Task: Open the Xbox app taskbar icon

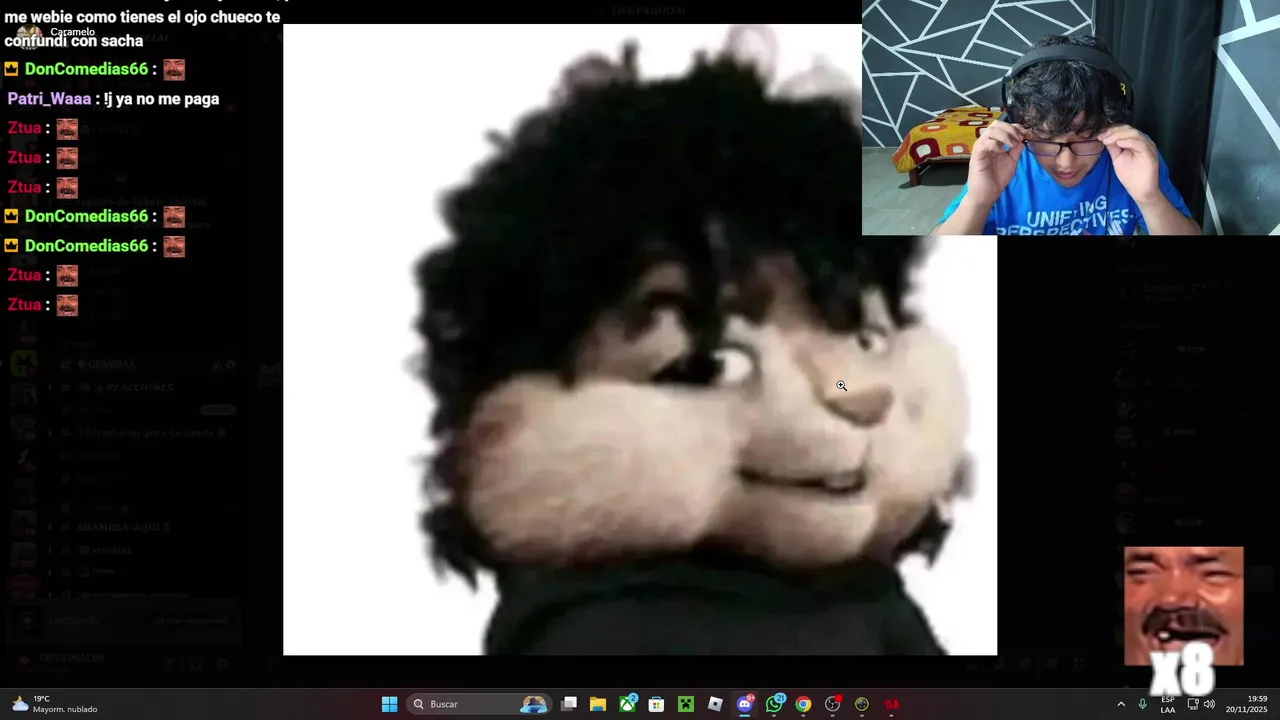Action: click(x=627, y=704)
